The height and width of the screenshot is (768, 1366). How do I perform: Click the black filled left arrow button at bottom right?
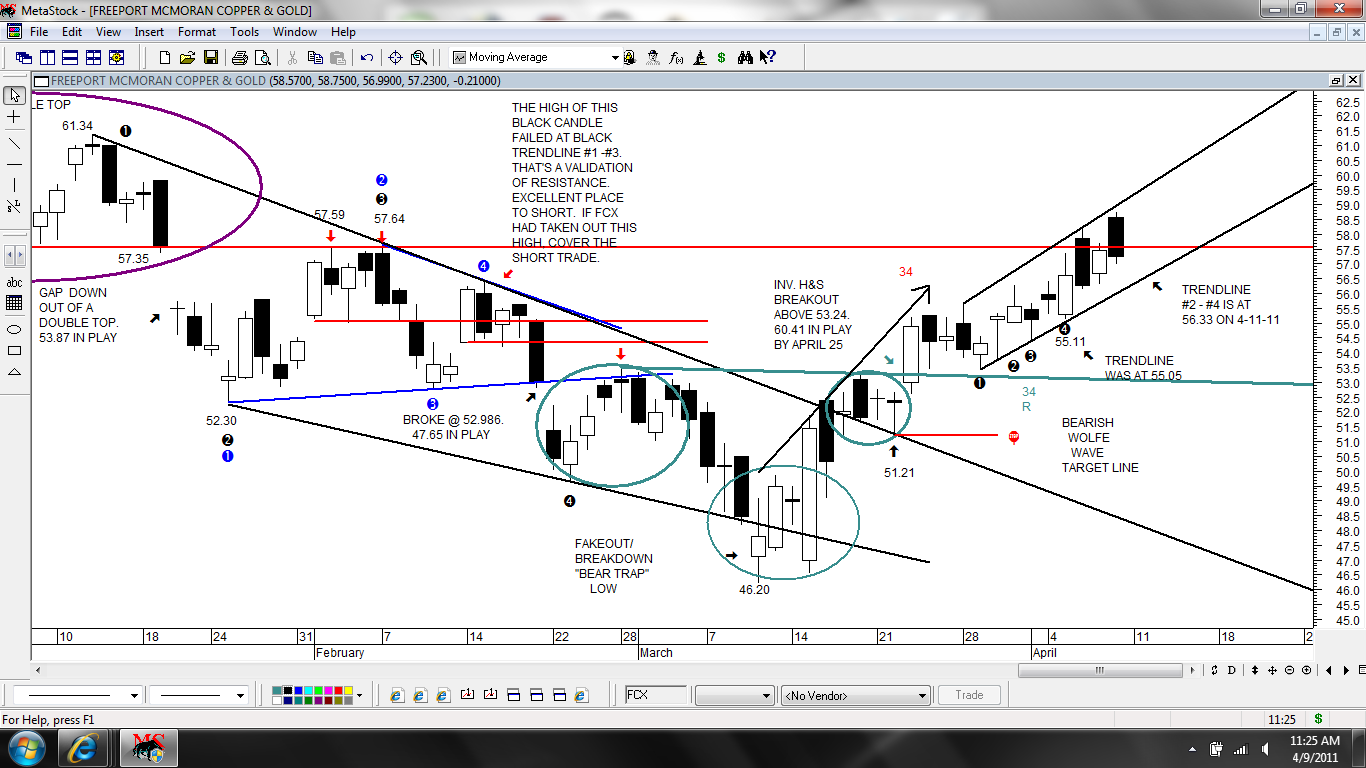point(1328,670)
